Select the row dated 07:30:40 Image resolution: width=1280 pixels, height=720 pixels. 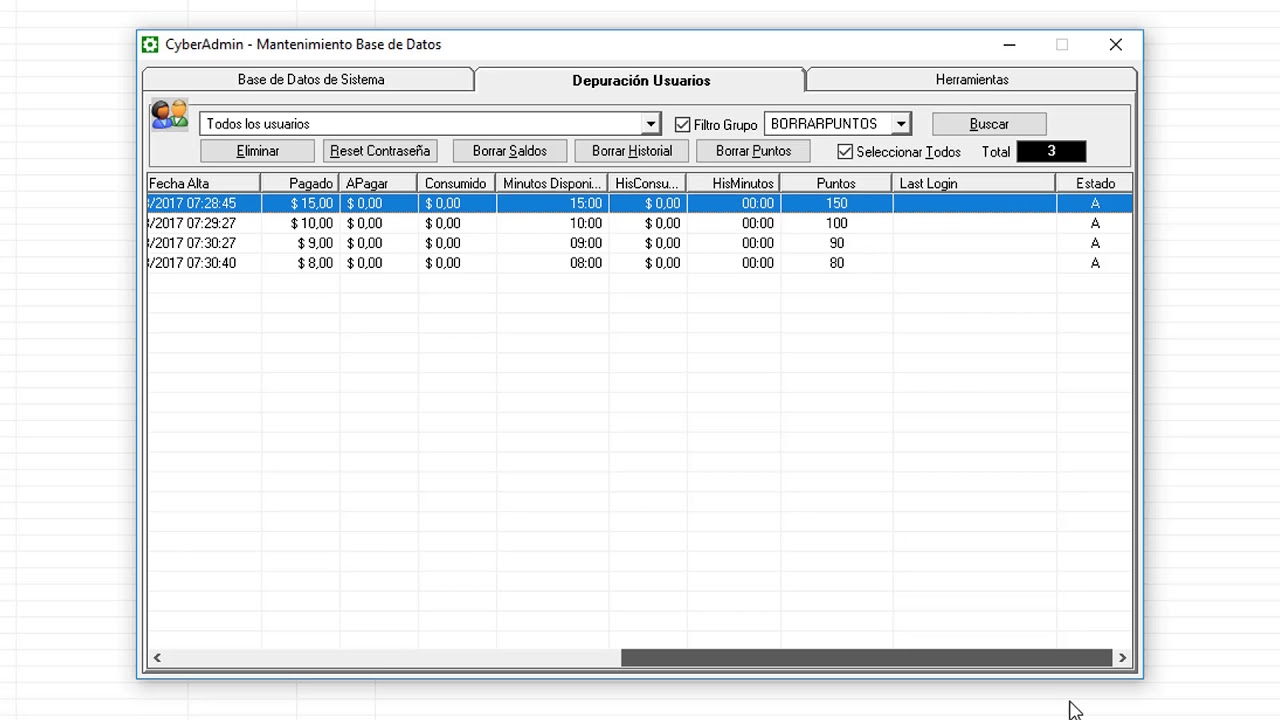point(640,264)
